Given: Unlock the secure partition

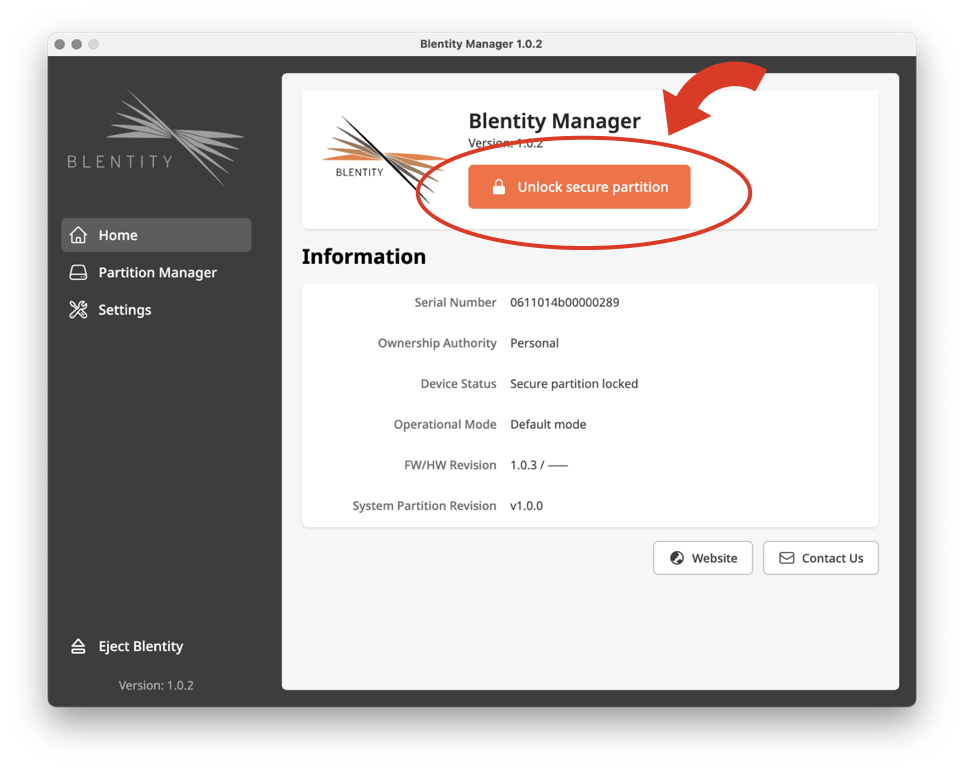Looking at the screenshot, I should [x=579, y=187].
